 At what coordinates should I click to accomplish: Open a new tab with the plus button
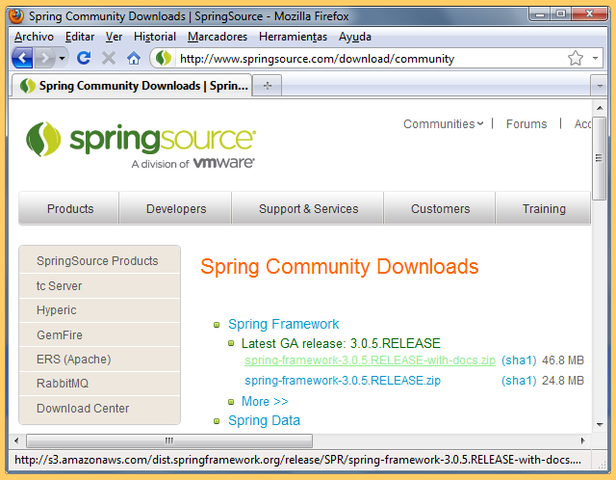pos(267,85)
